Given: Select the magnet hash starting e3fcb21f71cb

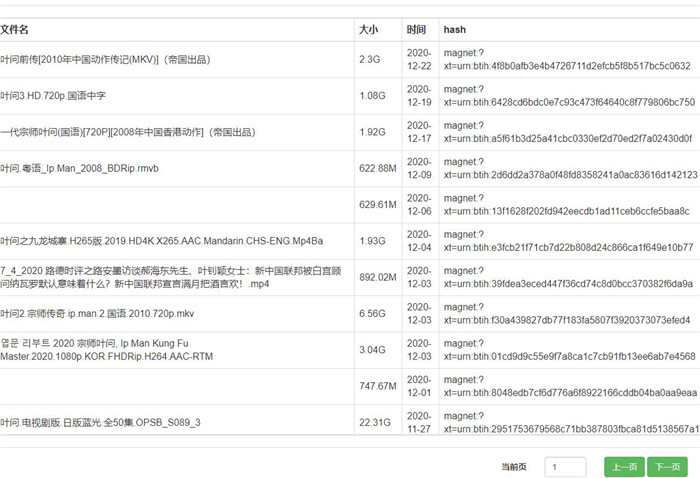Looking at the screenshot, I should [x=568, y=241].
